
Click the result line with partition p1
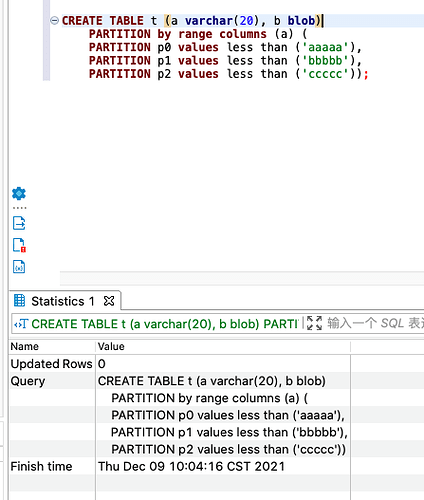click(229, 432)
